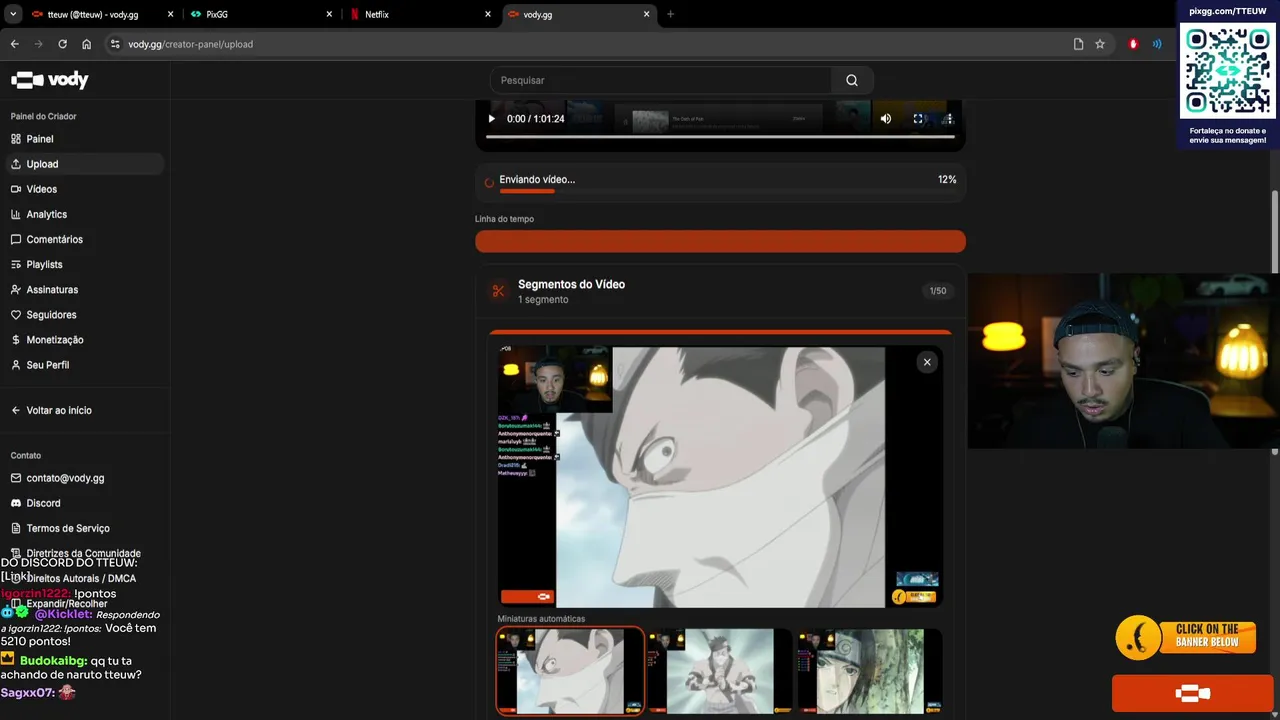Open a new browser tab
The image size is (1280, 720).
tap(670, 14)
